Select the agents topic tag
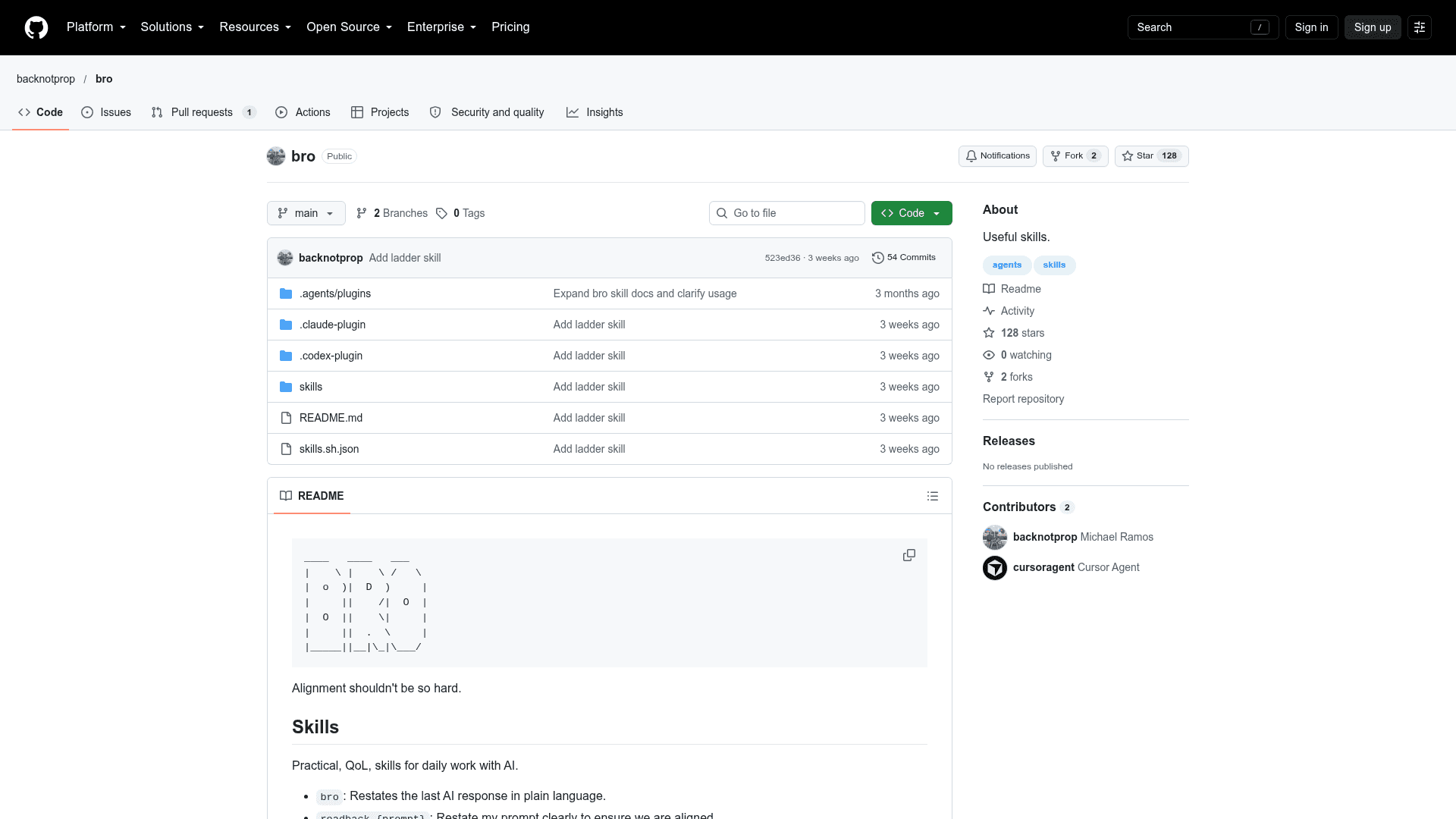The width and height of the screenshot is (1456, 819). click(1006, 265)
